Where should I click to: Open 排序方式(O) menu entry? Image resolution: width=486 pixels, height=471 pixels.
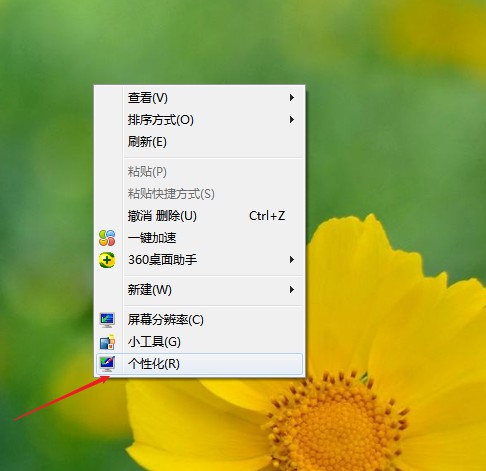(199, 120)
